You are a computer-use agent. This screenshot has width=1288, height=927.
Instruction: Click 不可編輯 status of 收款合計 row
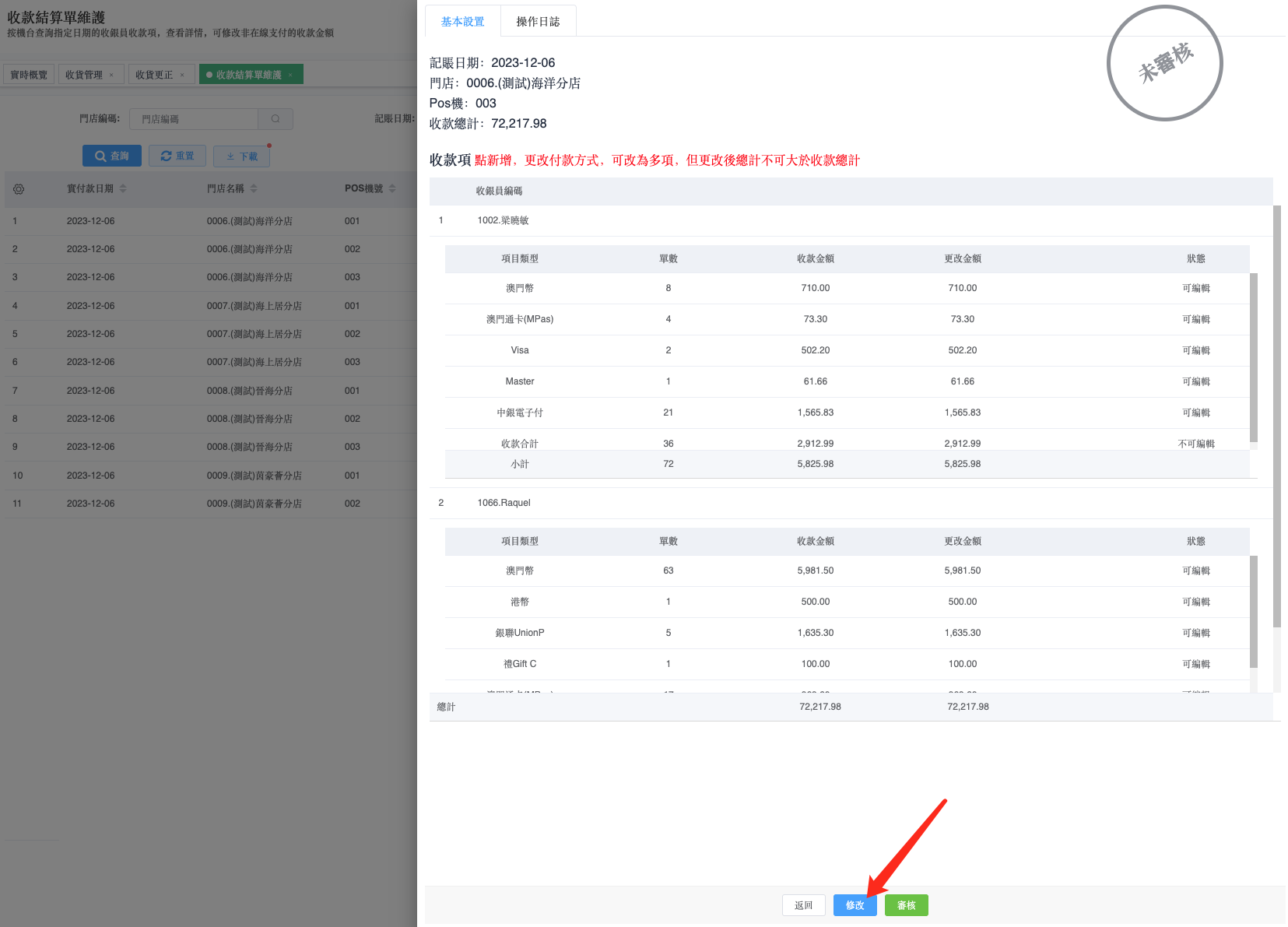tap(1196, 444)
